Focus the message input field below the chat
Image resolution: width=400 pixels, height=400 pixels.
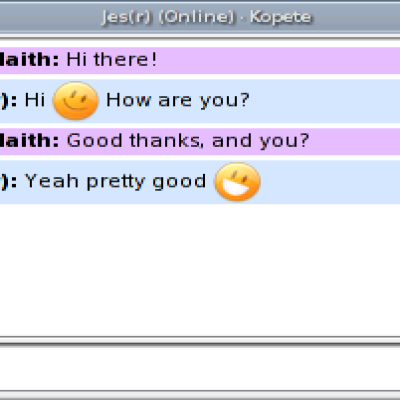[x=200, y=369]
